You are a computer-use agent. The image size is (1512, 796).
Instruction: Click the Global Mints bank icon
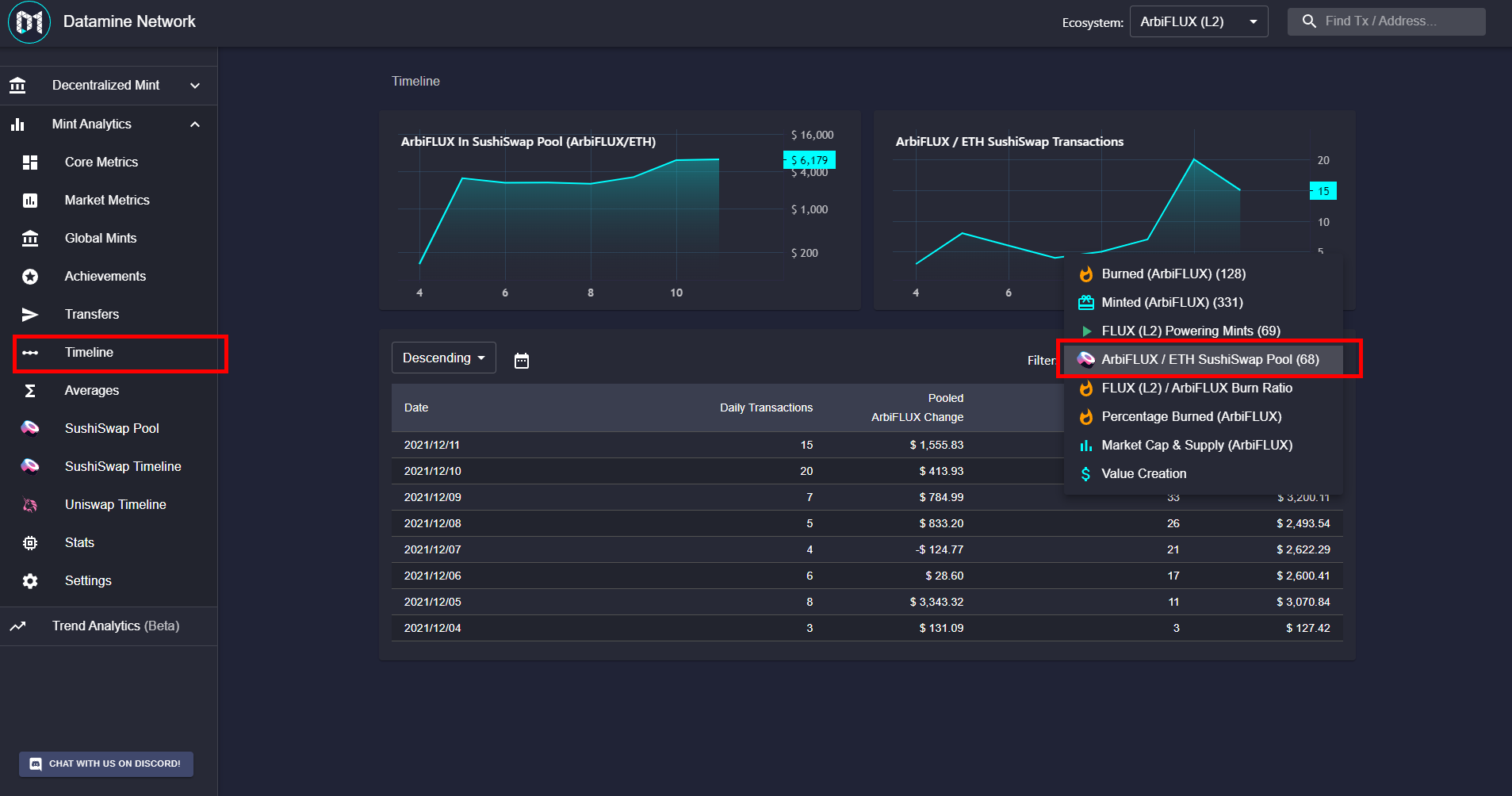30,238
